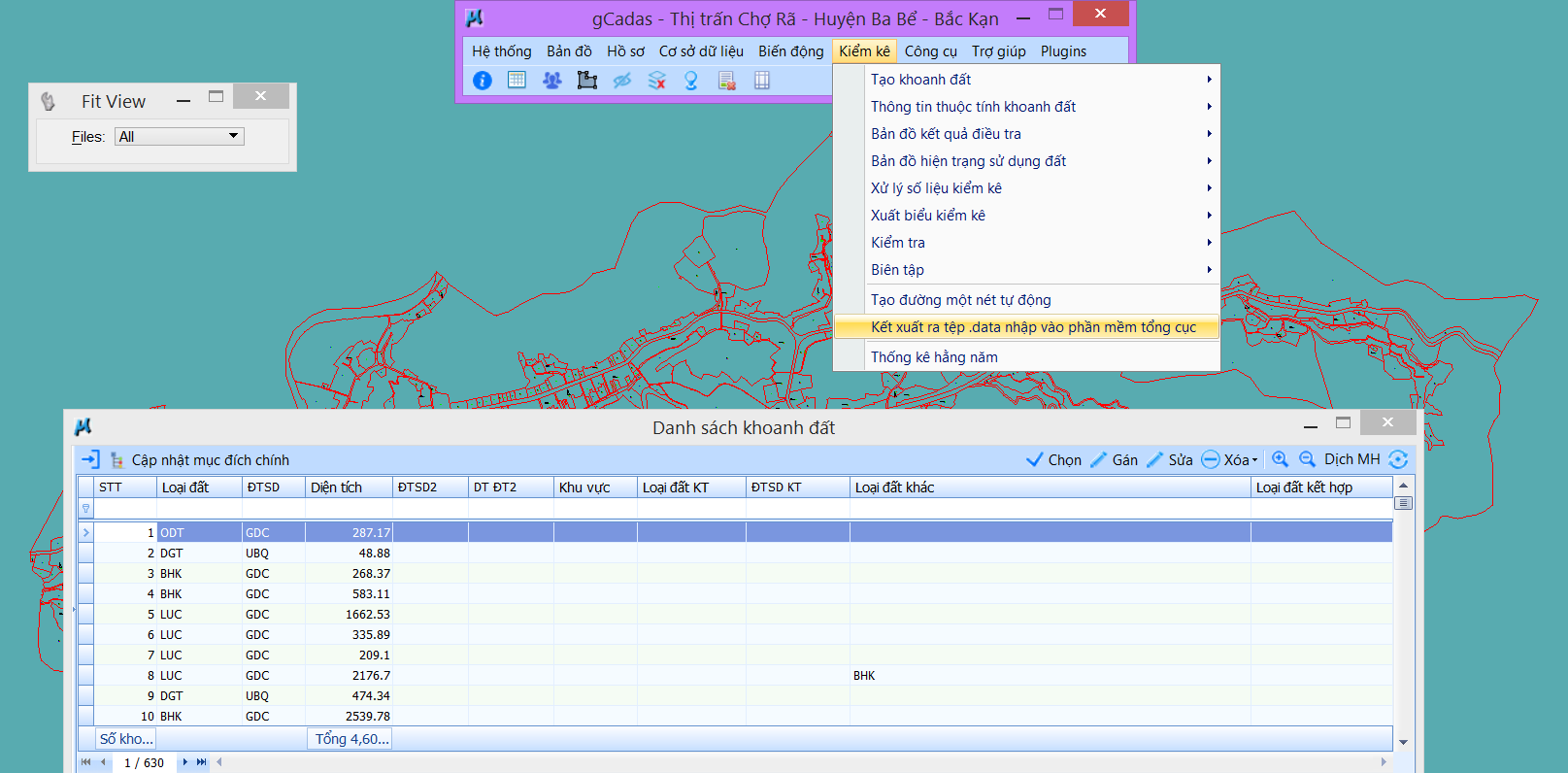Click the zoom in magnifier icon
This screenshot has height=773, width=1568.
[1280, 459]
